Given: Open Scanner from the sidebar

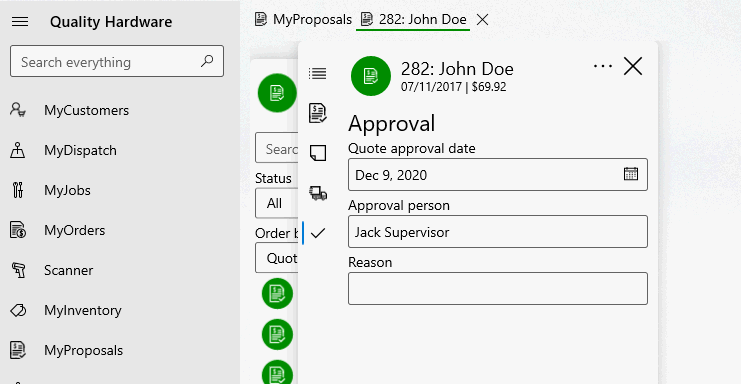Looking at the screenshot, I should (x=69, y=271).
